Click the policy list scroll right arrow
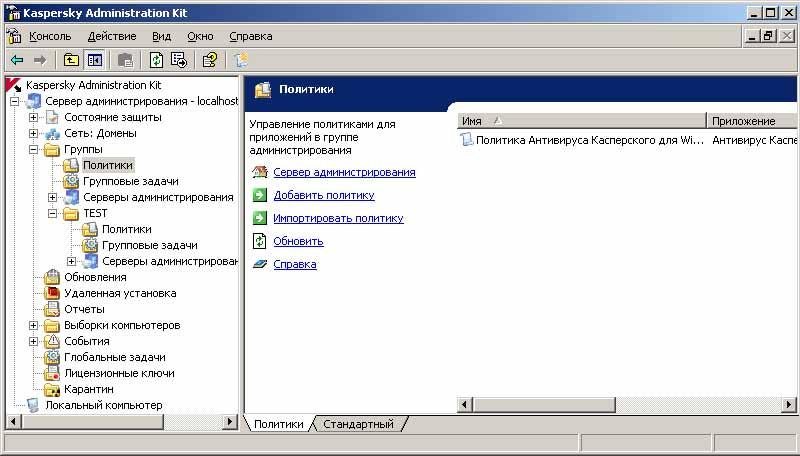The width and height of the screenshot is (800, 456). [789, 405]
